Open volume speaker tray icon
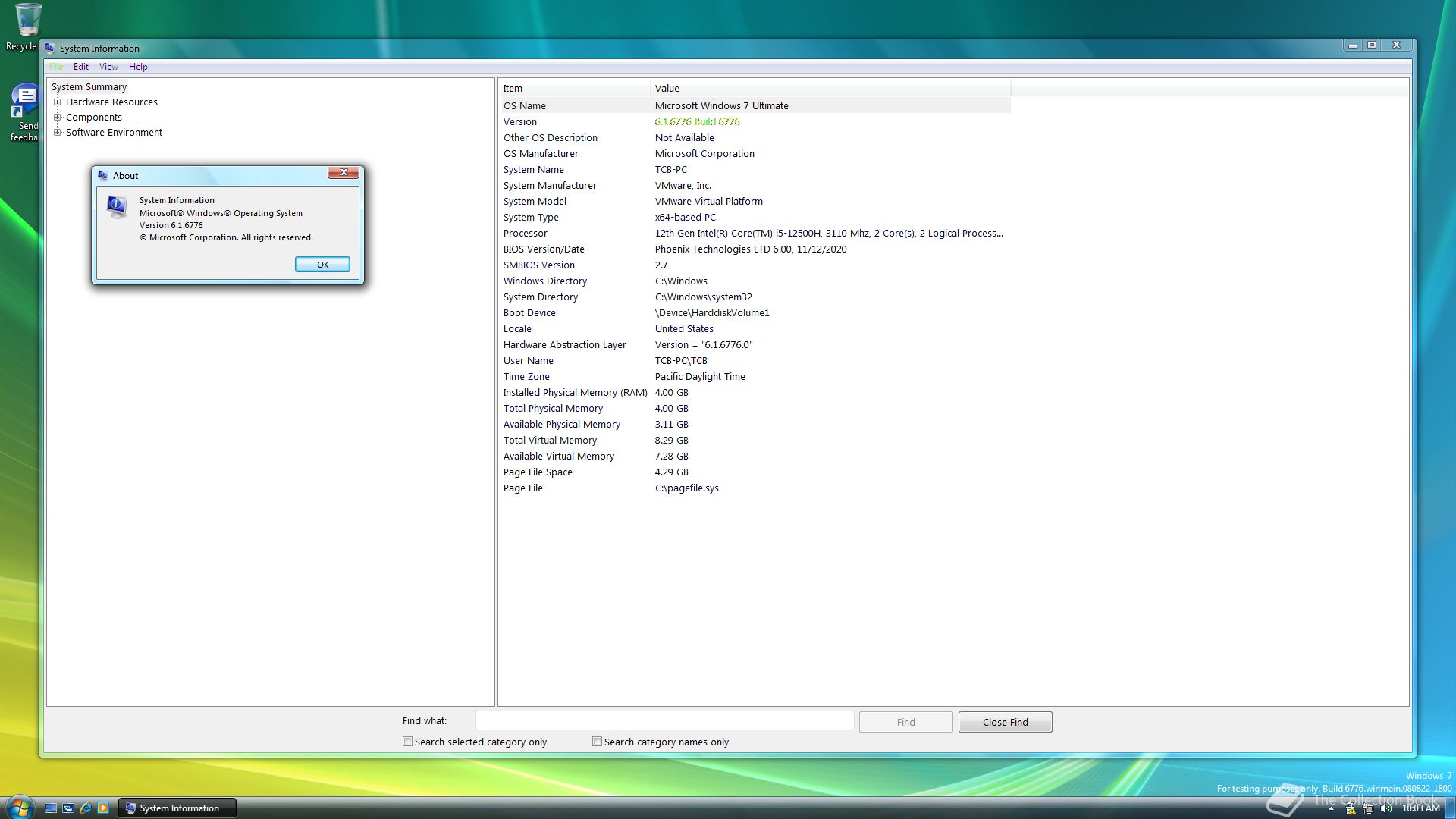Screen dimensions: 1456x819 pos(1387,809)
